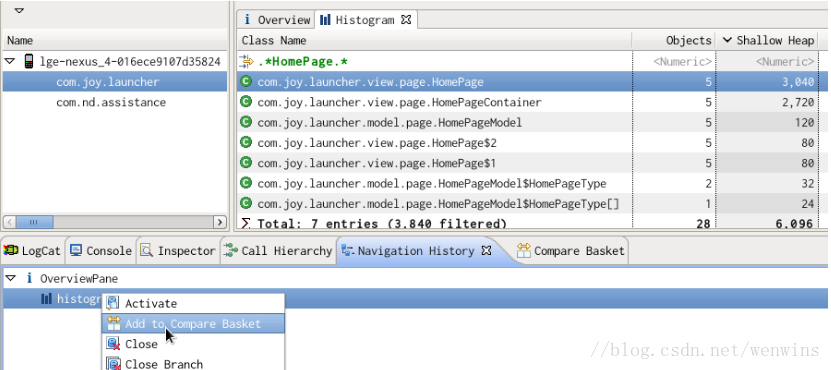Open the view menu triangle above Name

pos(19,10)
